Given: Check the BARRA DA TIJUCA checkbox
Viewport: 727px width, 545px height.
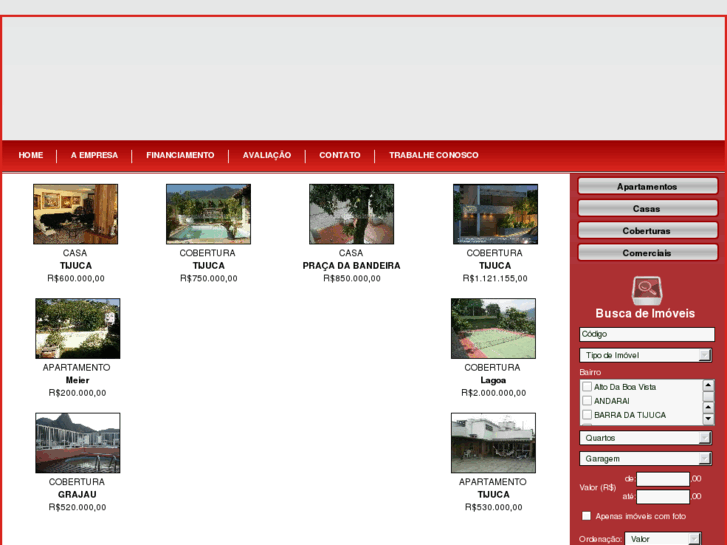Looking at the screenshot, I should pyautogui.click(x=587, y=414).
